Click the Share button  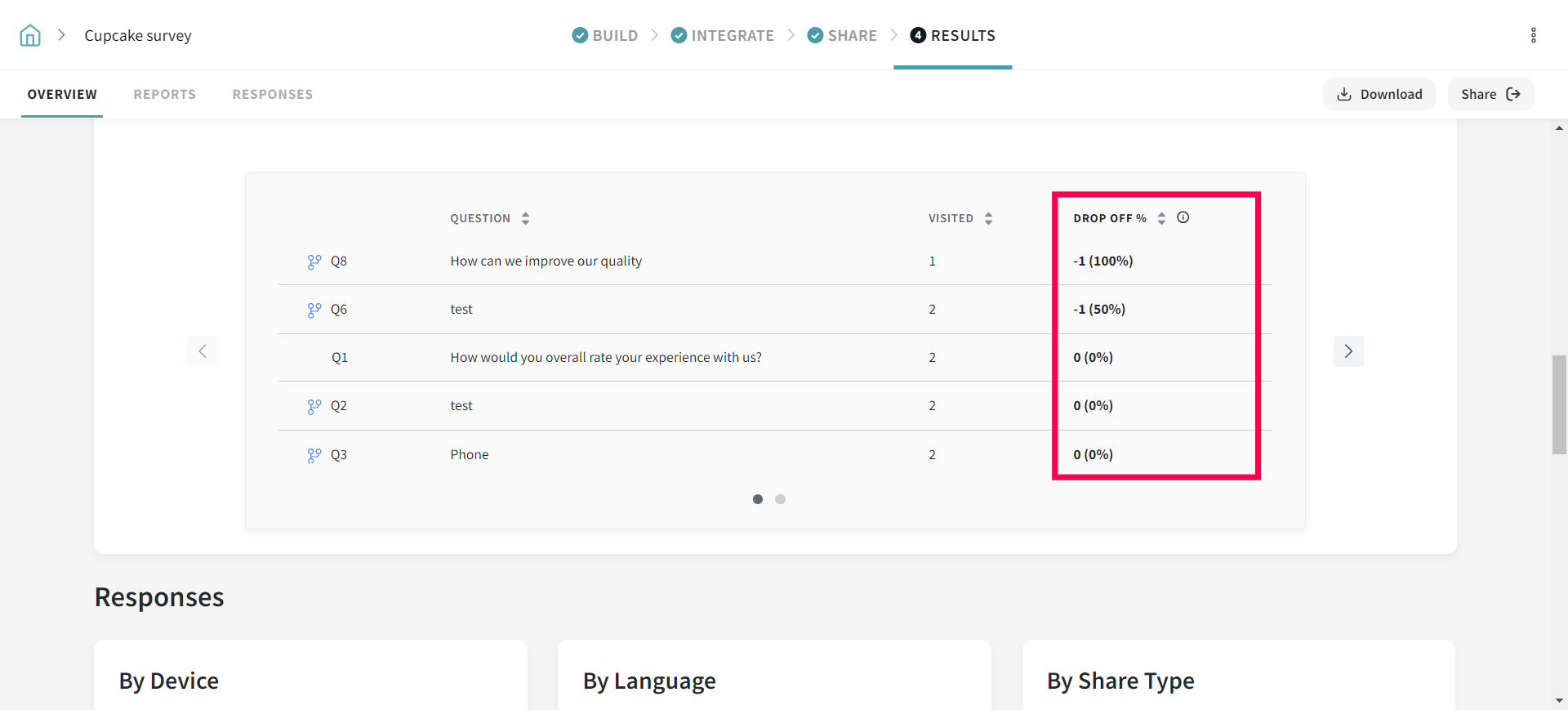point(1490,94)
